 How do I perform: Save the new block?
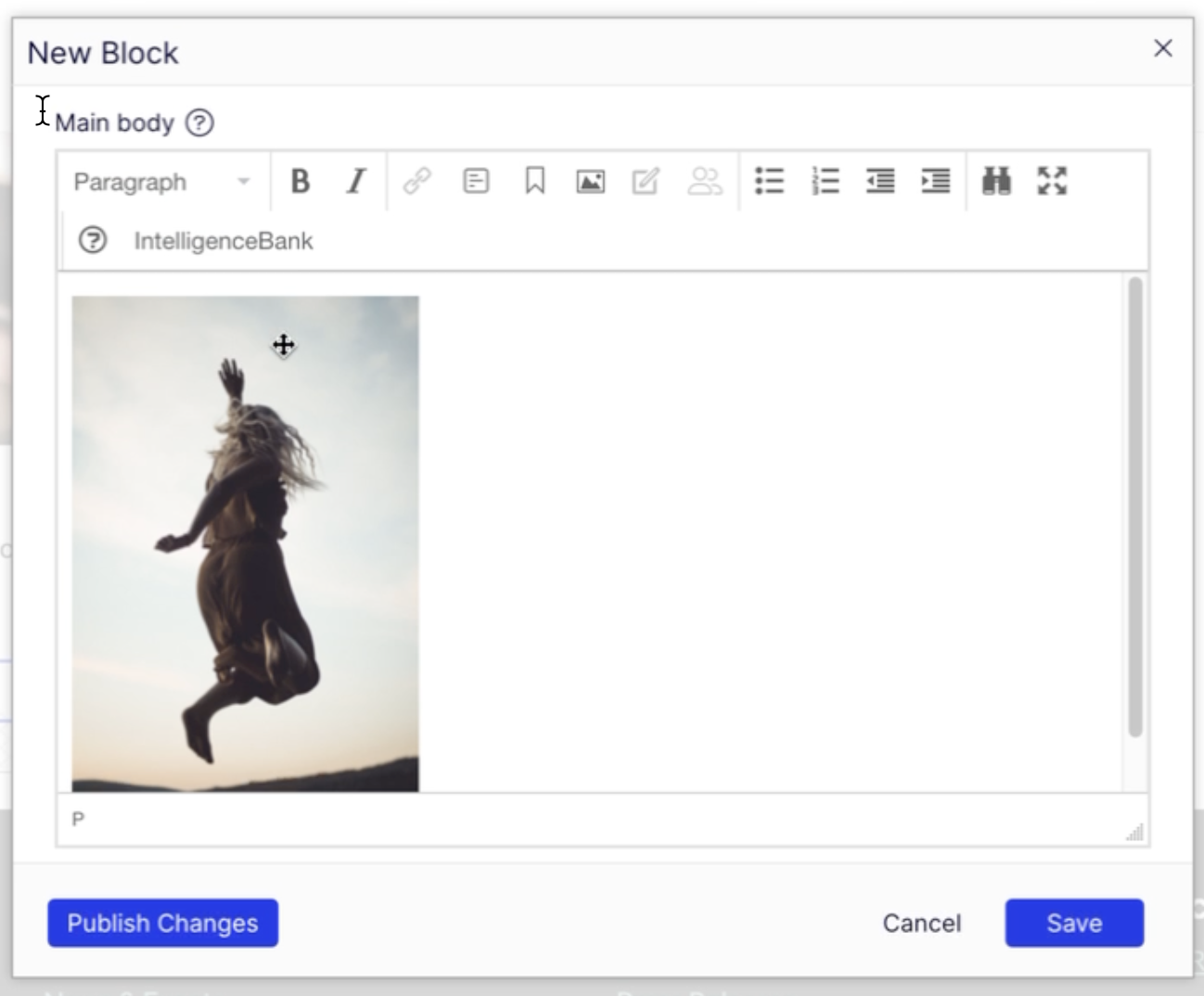[1074, 923]
